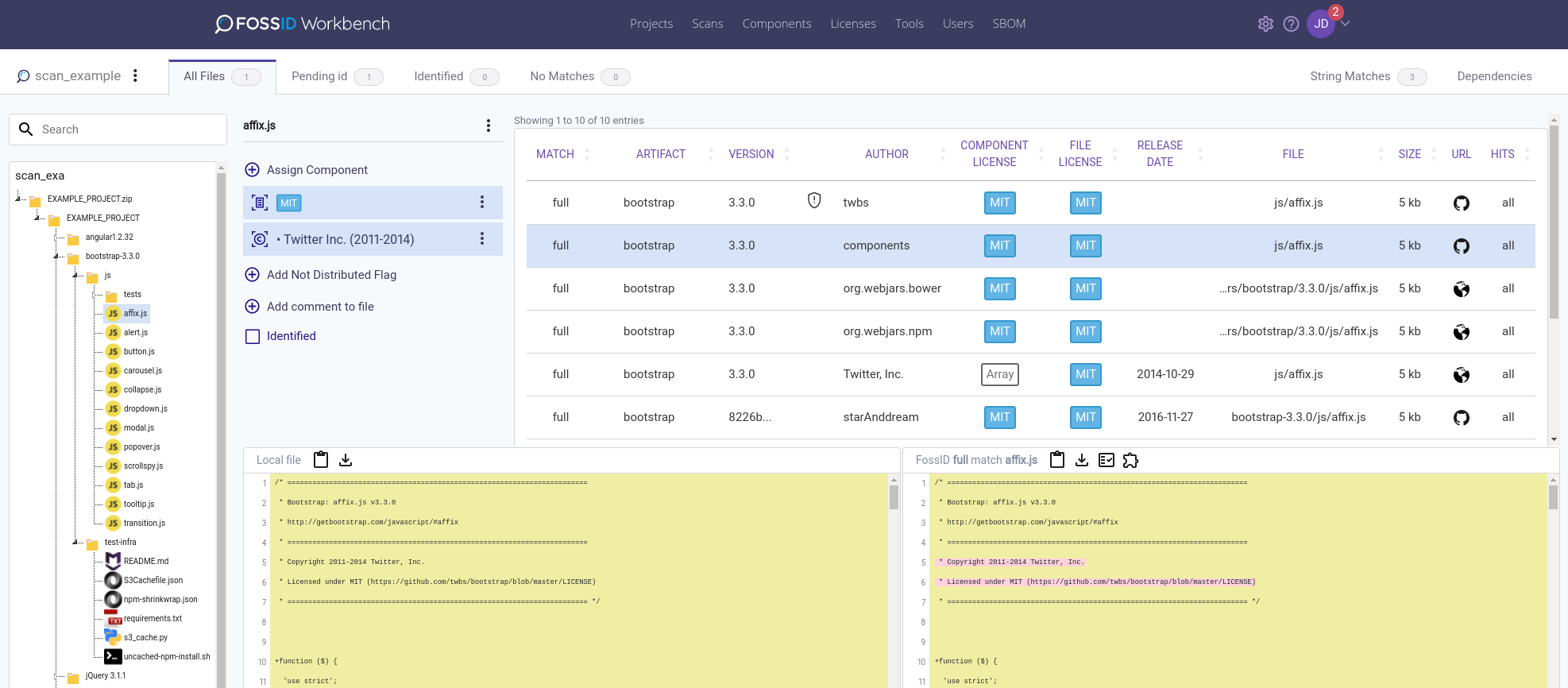Open the Projects menu
This screenshot has width=1568, height=688.
[x=651, y=24]
